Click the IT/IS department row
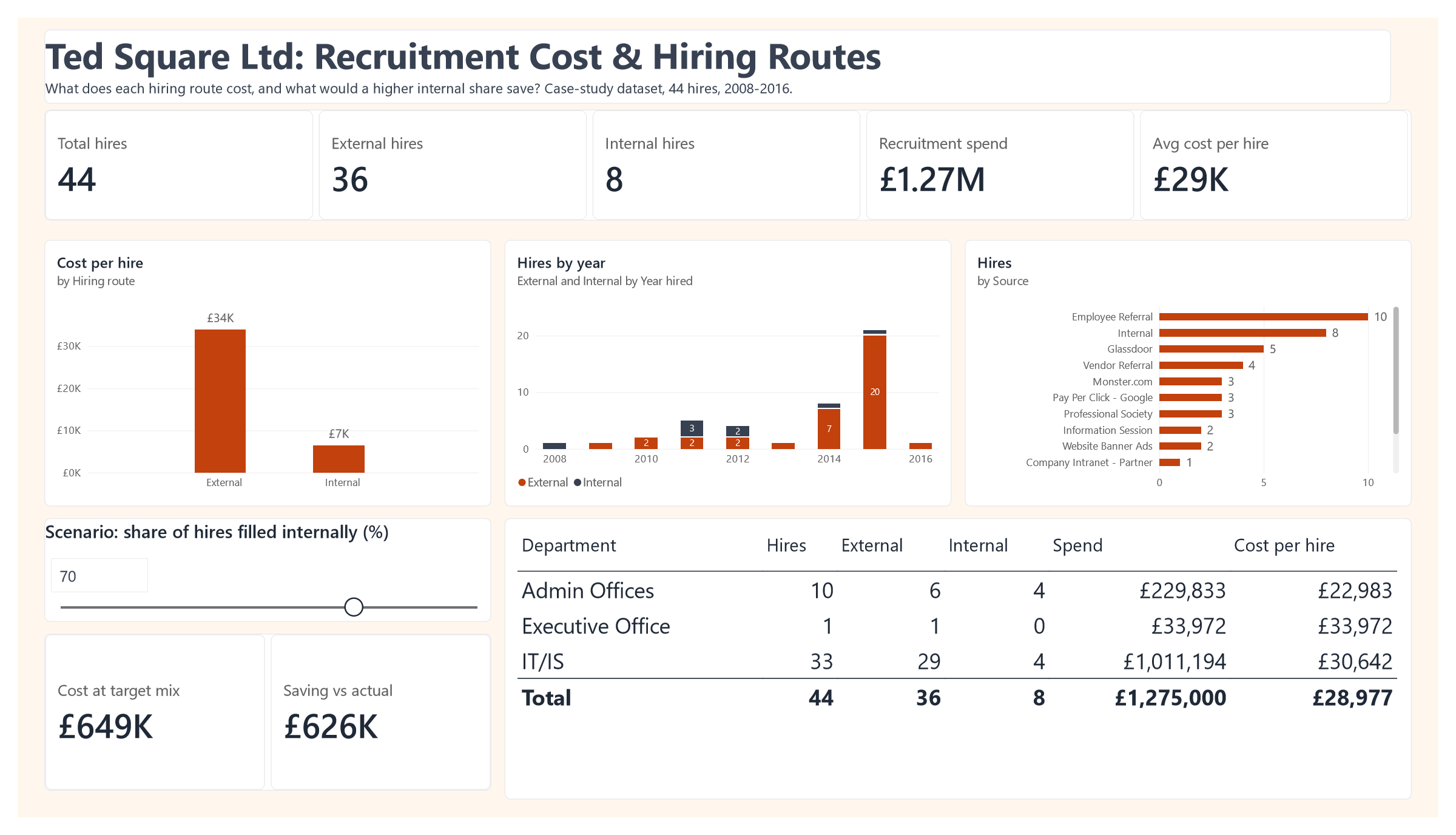Image resolution: width=1456 pixels, height=835 pixels. point(957,661)
